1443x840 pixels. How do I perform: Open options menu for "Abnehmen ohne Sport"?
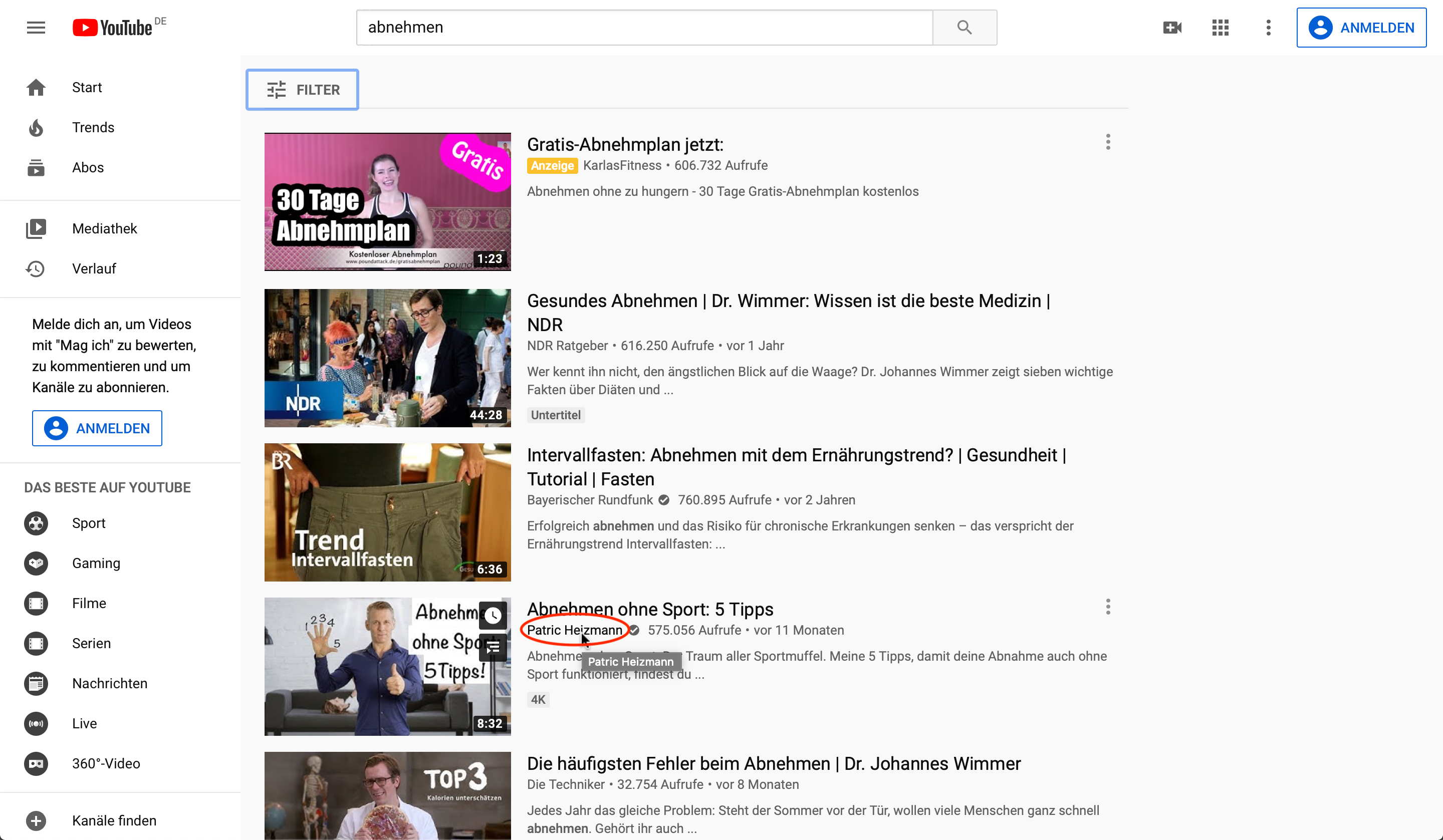[1108, 607]
